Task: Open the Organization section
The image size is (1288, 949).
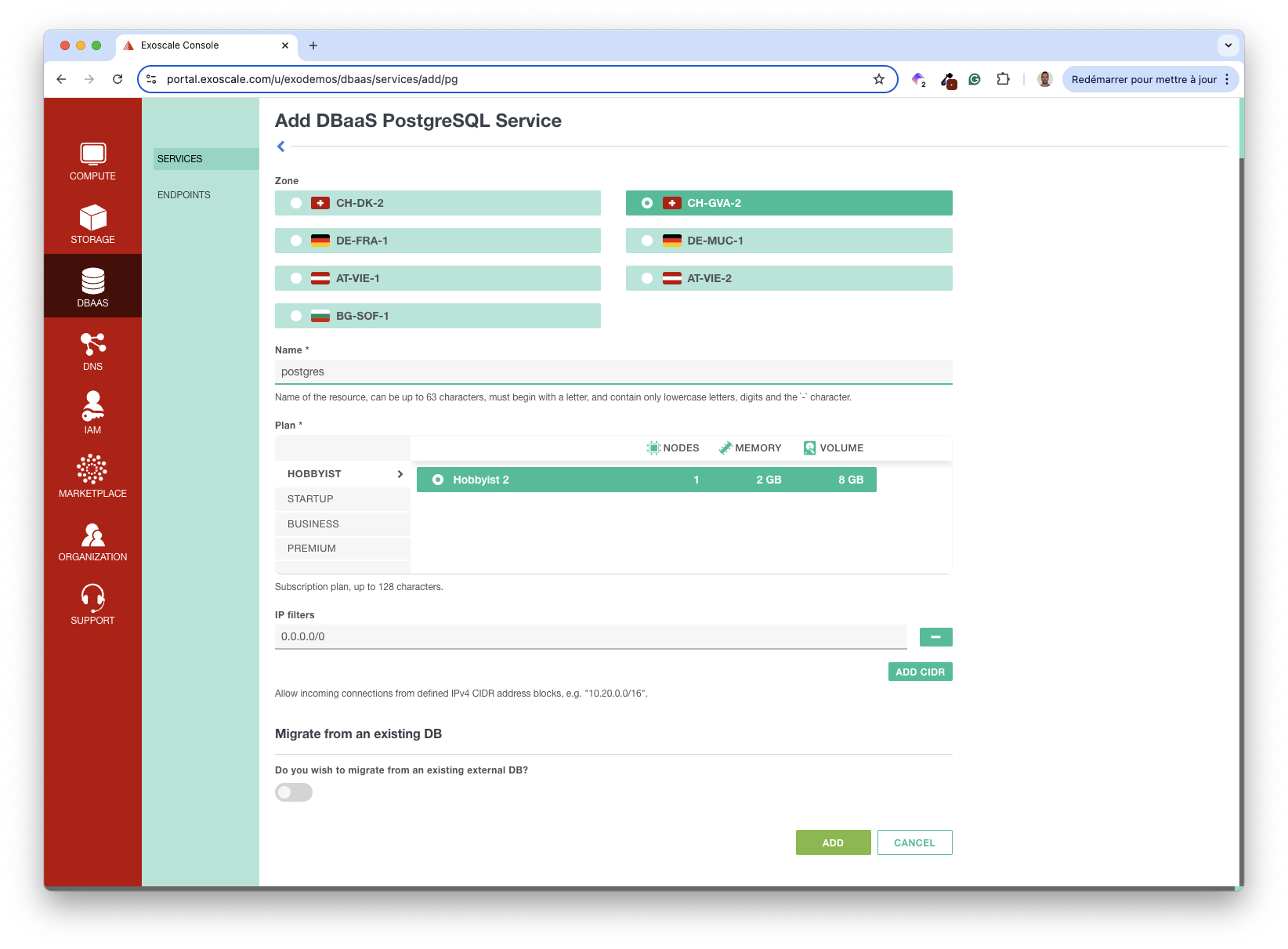Action: tap(92, 540)
